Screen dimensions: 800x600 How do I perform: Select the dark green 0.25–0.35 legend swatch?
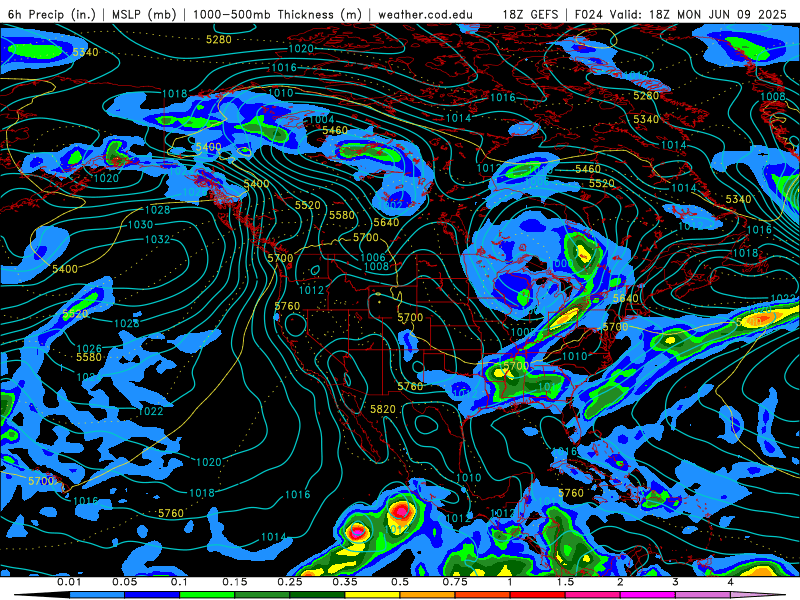coord(317,595)
